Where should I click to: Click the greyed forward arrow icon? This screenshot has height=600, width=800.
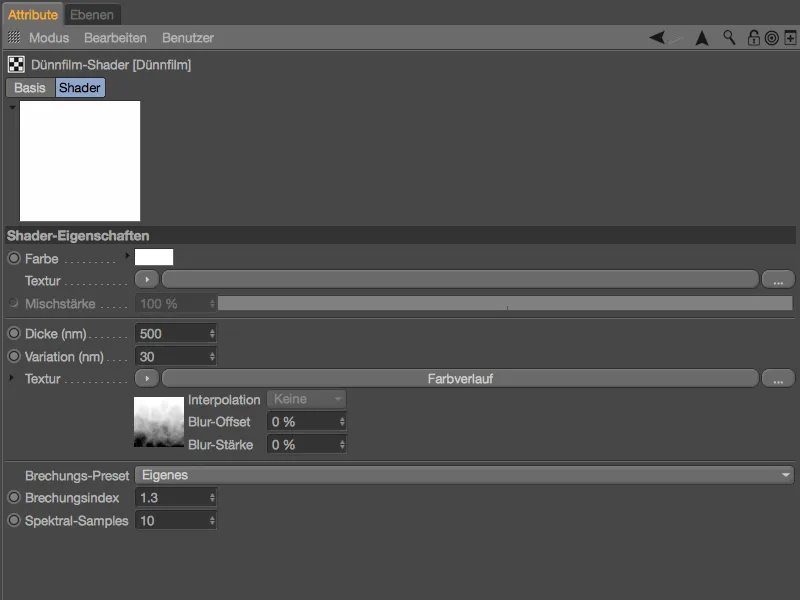pos(675,38)
